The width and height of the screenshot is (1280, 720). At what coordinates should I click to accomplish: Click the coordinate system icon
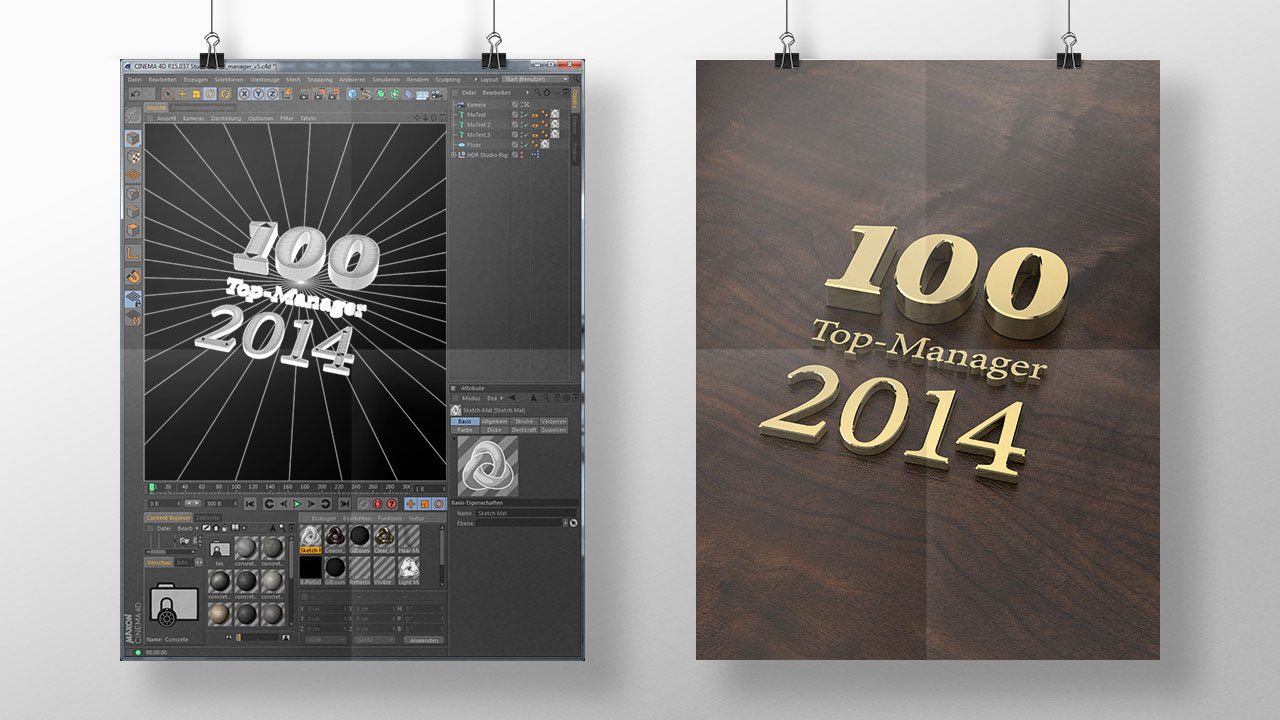[x=287, y=94]
